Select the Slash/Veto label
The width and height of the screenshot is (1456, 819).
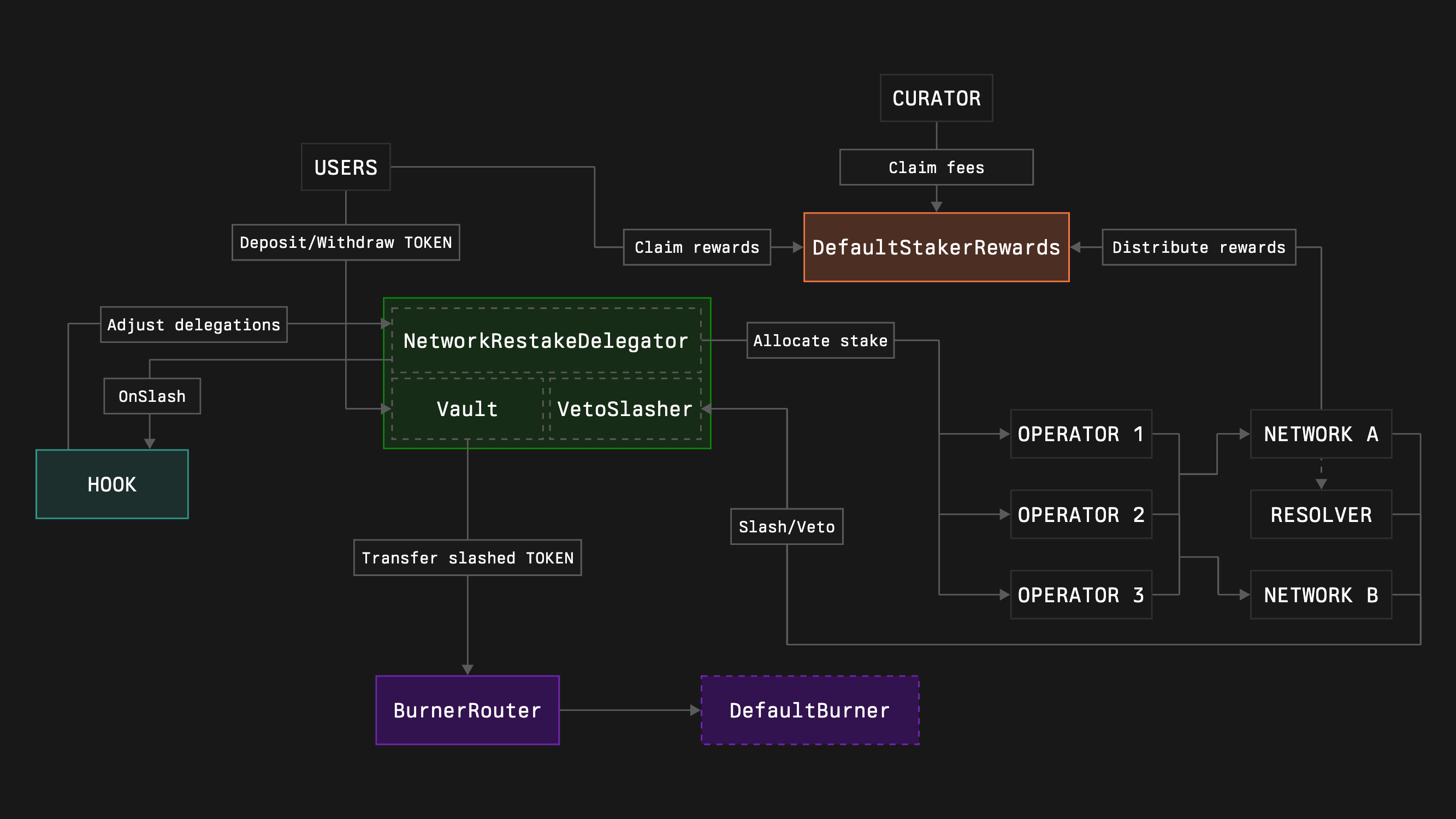[x=786, y=527]
